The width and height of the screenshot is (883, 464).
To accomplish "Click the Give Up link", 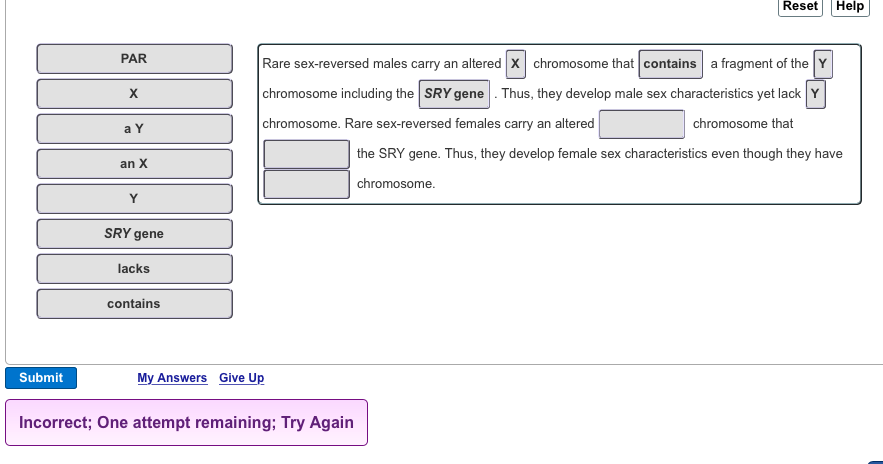I will click(241, 378).
